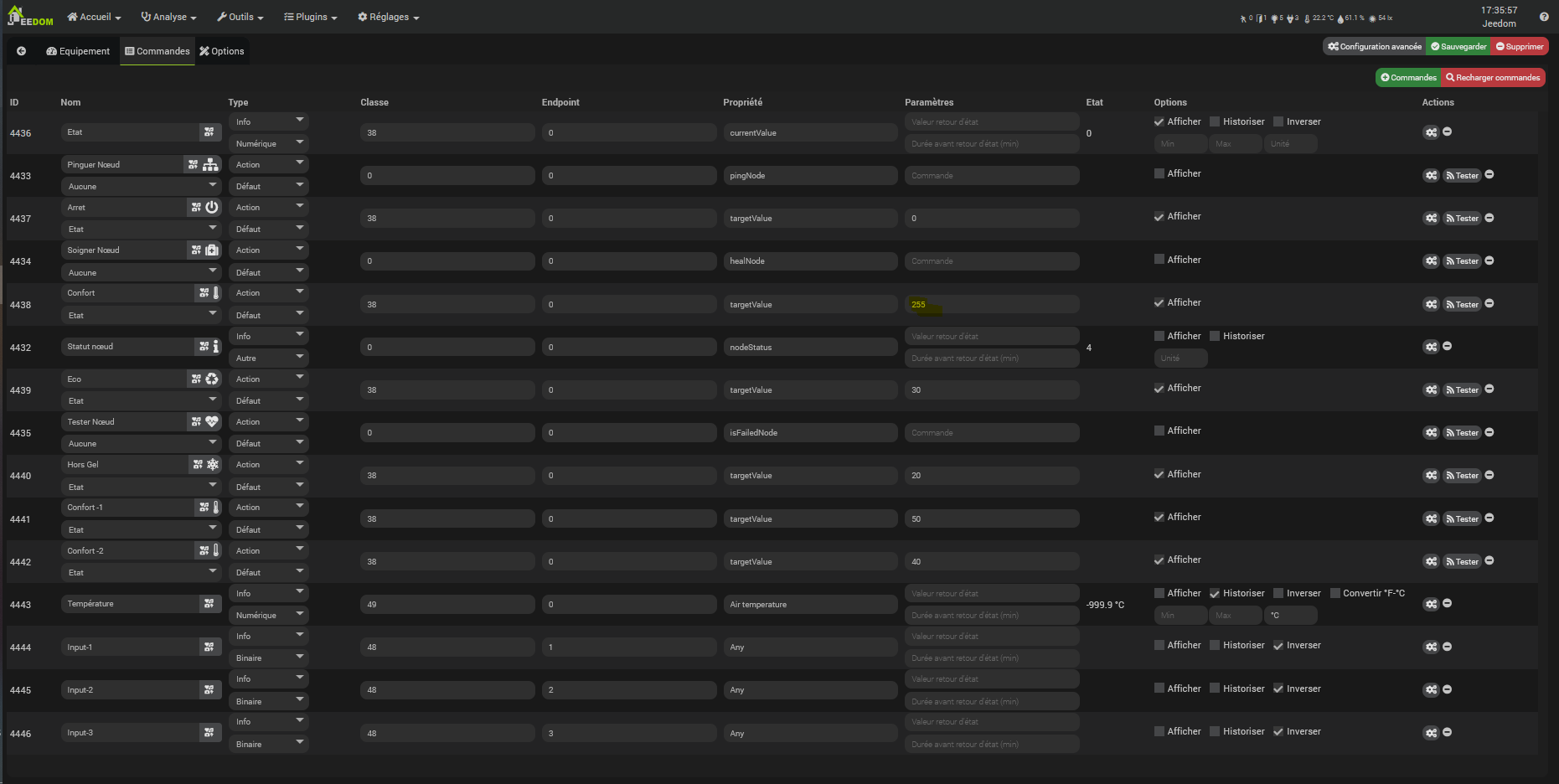Open advanced settings gears for command 4436
Screen dimensions: 1559x784
(1431, 132)
